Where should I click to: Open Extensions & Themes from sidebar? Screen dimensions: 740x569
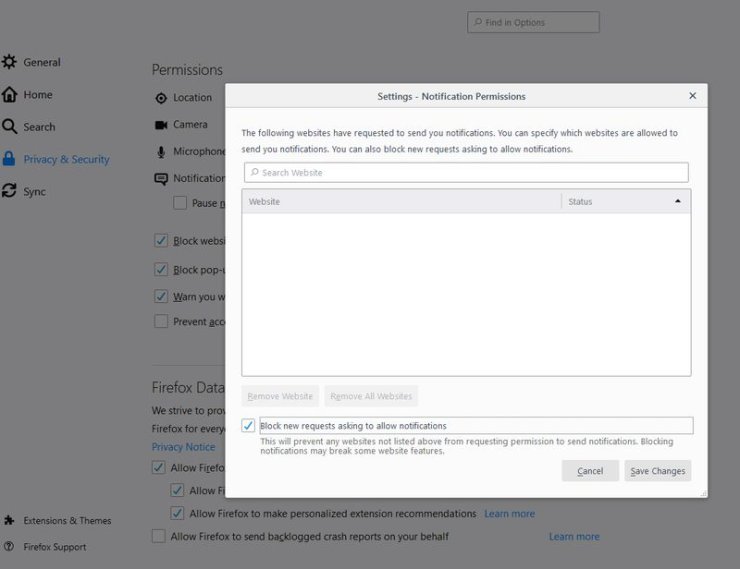pyautogui.click(x=67, y=520)
